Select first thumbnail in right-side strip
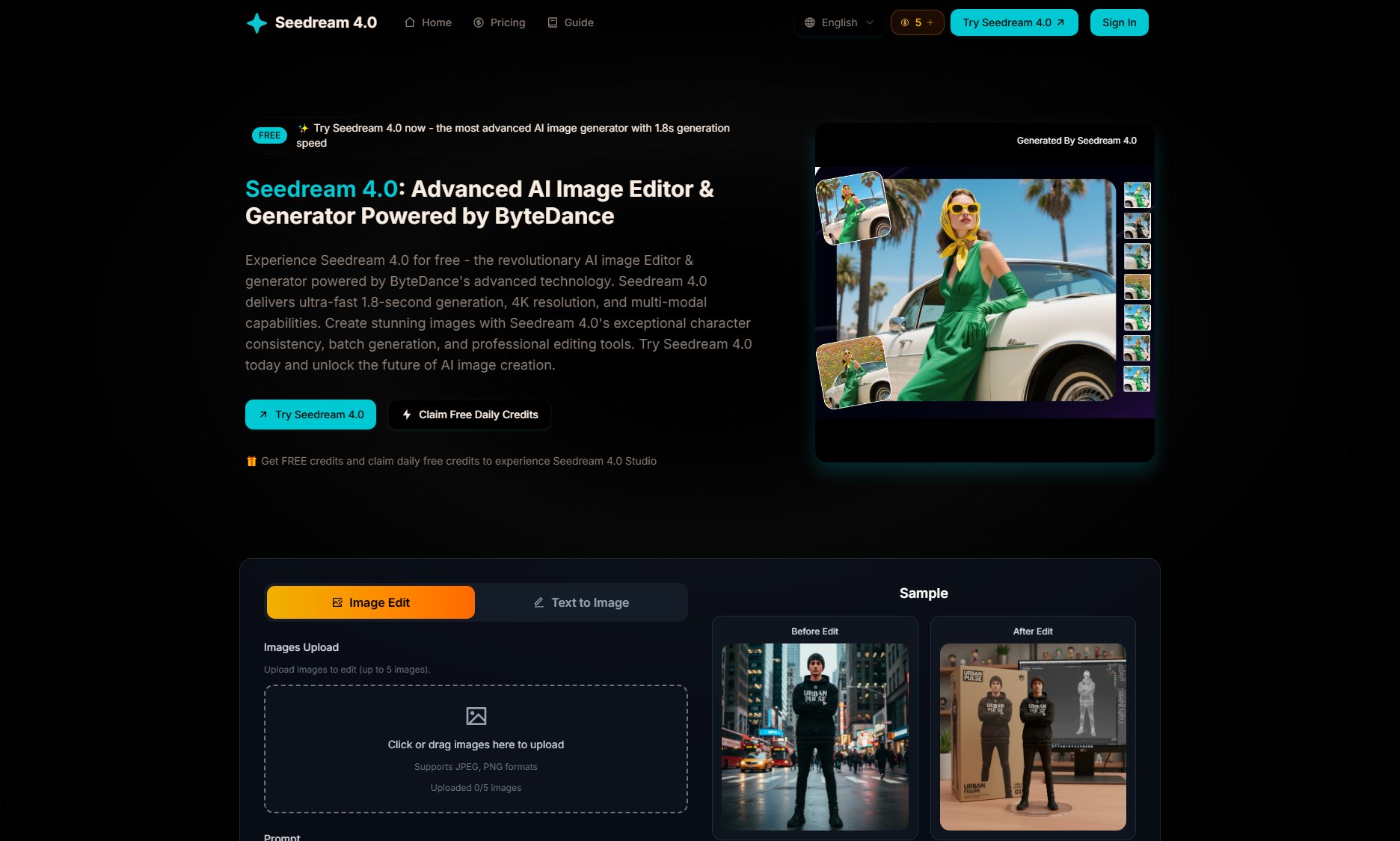 pos(1137,195)
